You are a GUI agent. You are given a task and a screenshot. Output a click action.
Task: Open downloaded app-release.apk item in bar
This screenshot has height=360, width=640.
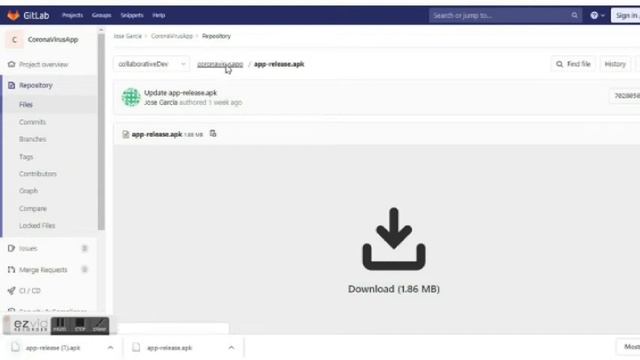coord(169,348)
